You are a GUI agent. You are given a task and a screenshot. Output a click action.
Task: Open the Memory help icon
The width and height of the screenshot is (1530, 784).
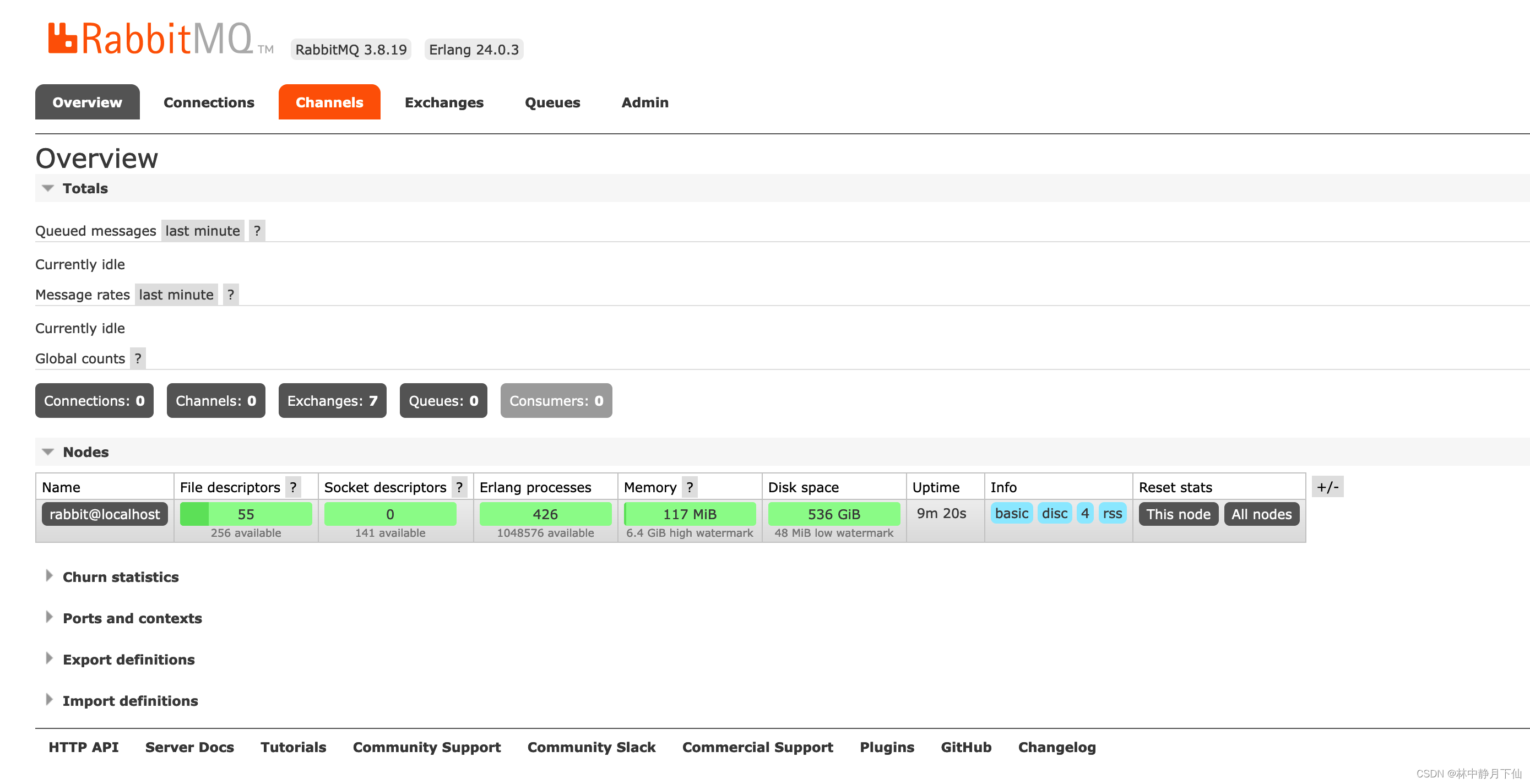click(690, 487)
